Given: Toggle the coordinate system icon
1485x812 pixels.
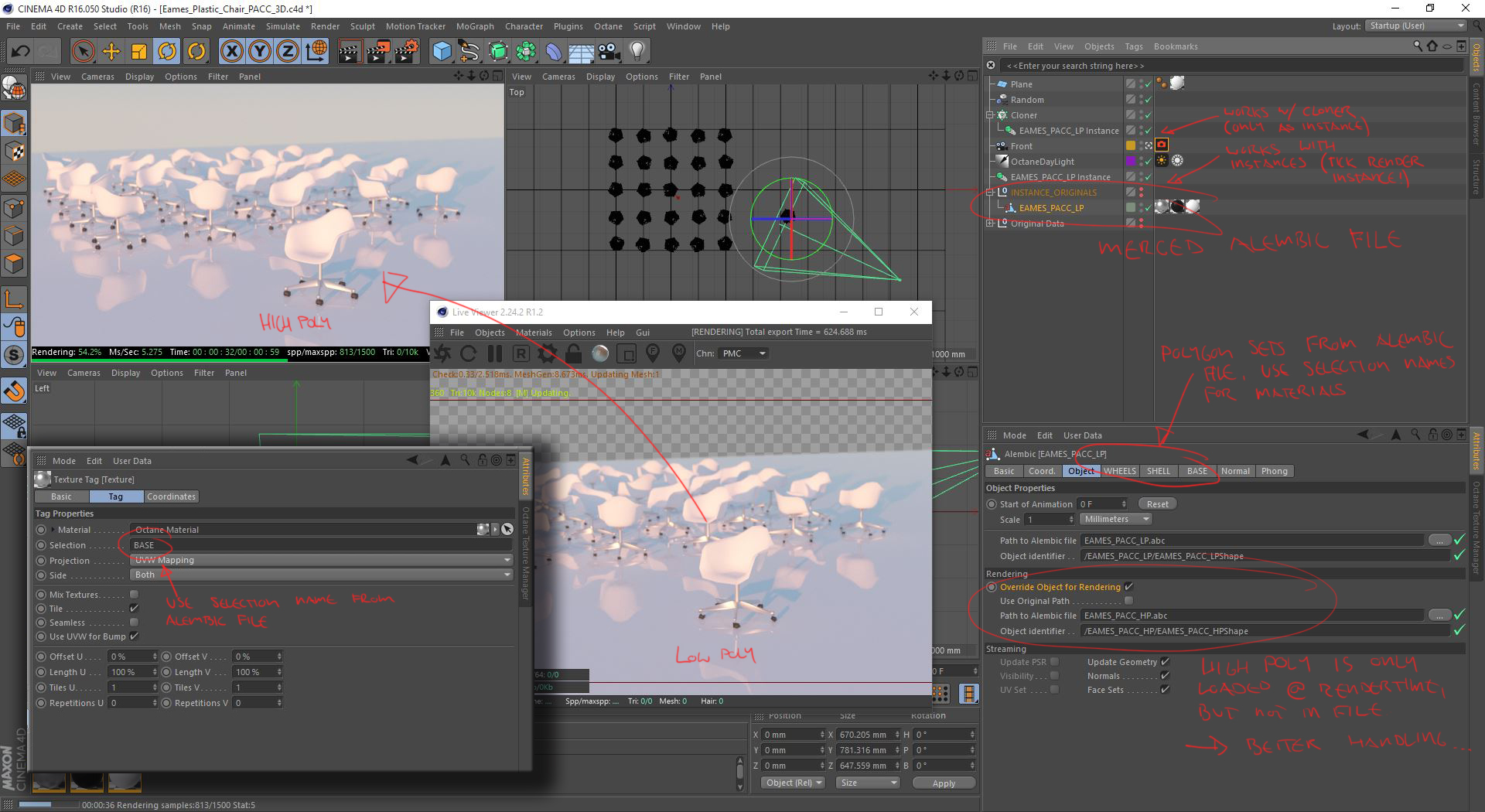Looking at the screenshot, I should tap(316, 52).
